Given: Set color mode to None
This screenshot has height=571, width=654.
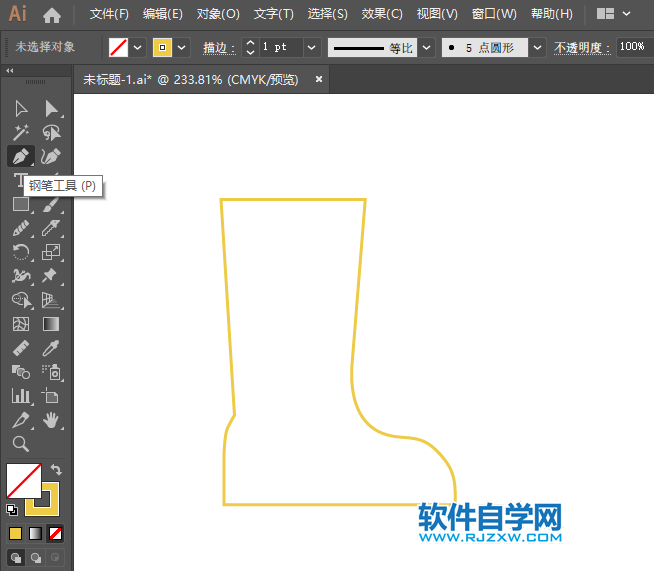Looking at the screenshot, I should (56, 533).
